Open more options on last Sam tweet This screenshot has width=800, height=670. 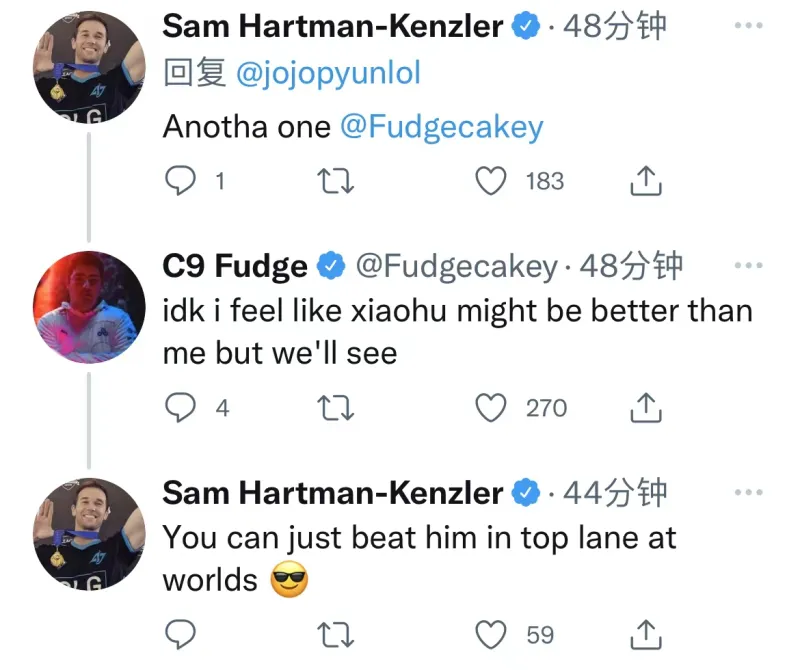tap(748, 492)
